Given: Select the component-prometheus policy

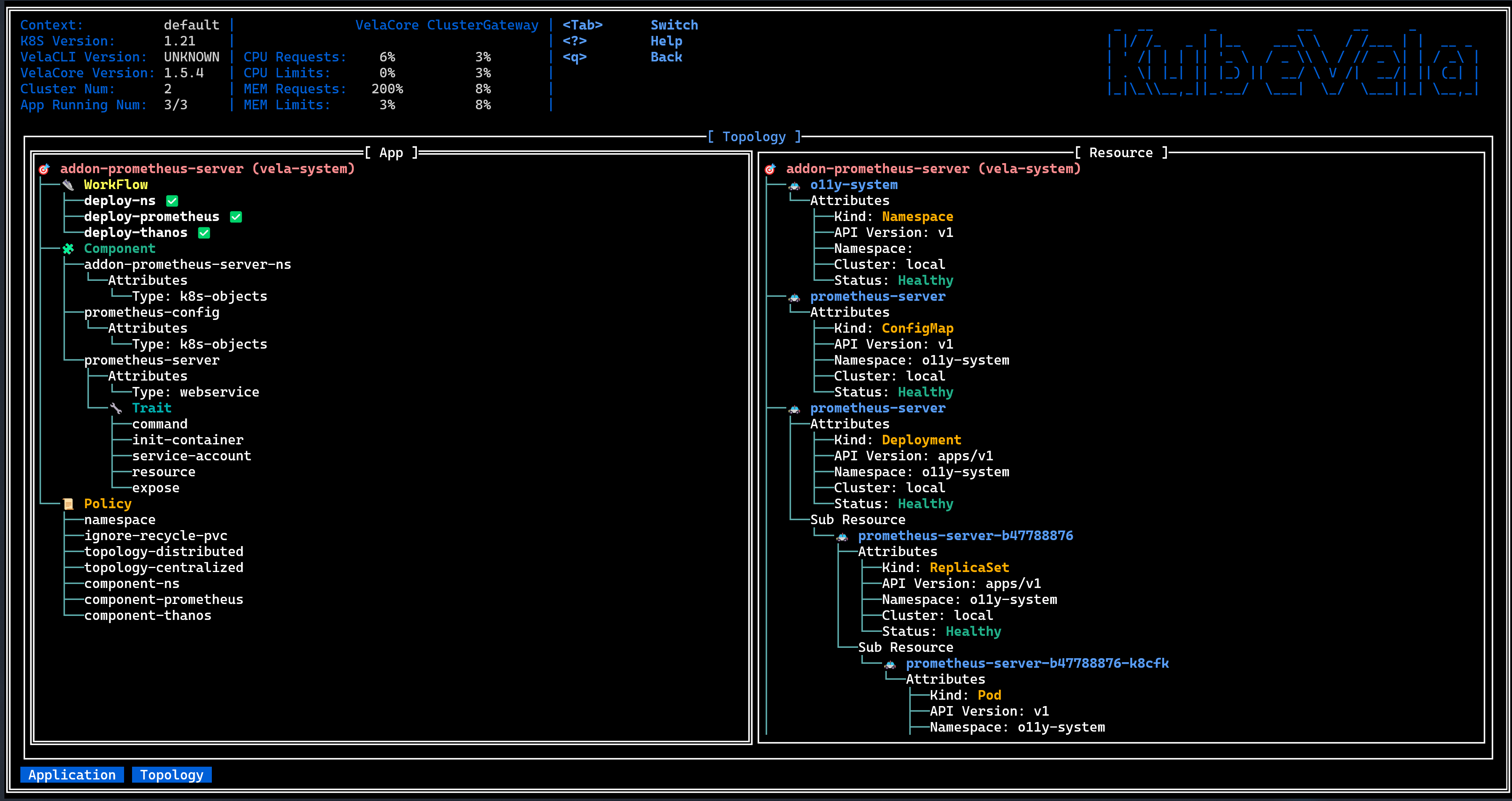Looking at the screenshot, I should 164,600.
